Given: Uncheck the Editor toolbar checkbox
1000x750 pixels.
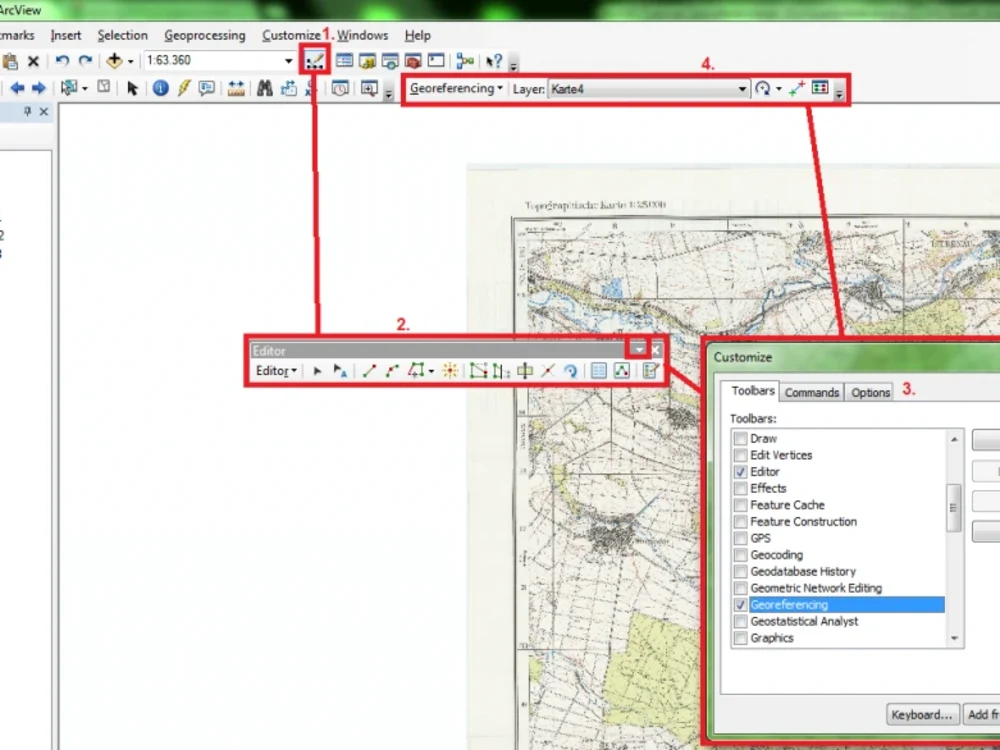Looking at the screenshot, I should coord(740,471).
